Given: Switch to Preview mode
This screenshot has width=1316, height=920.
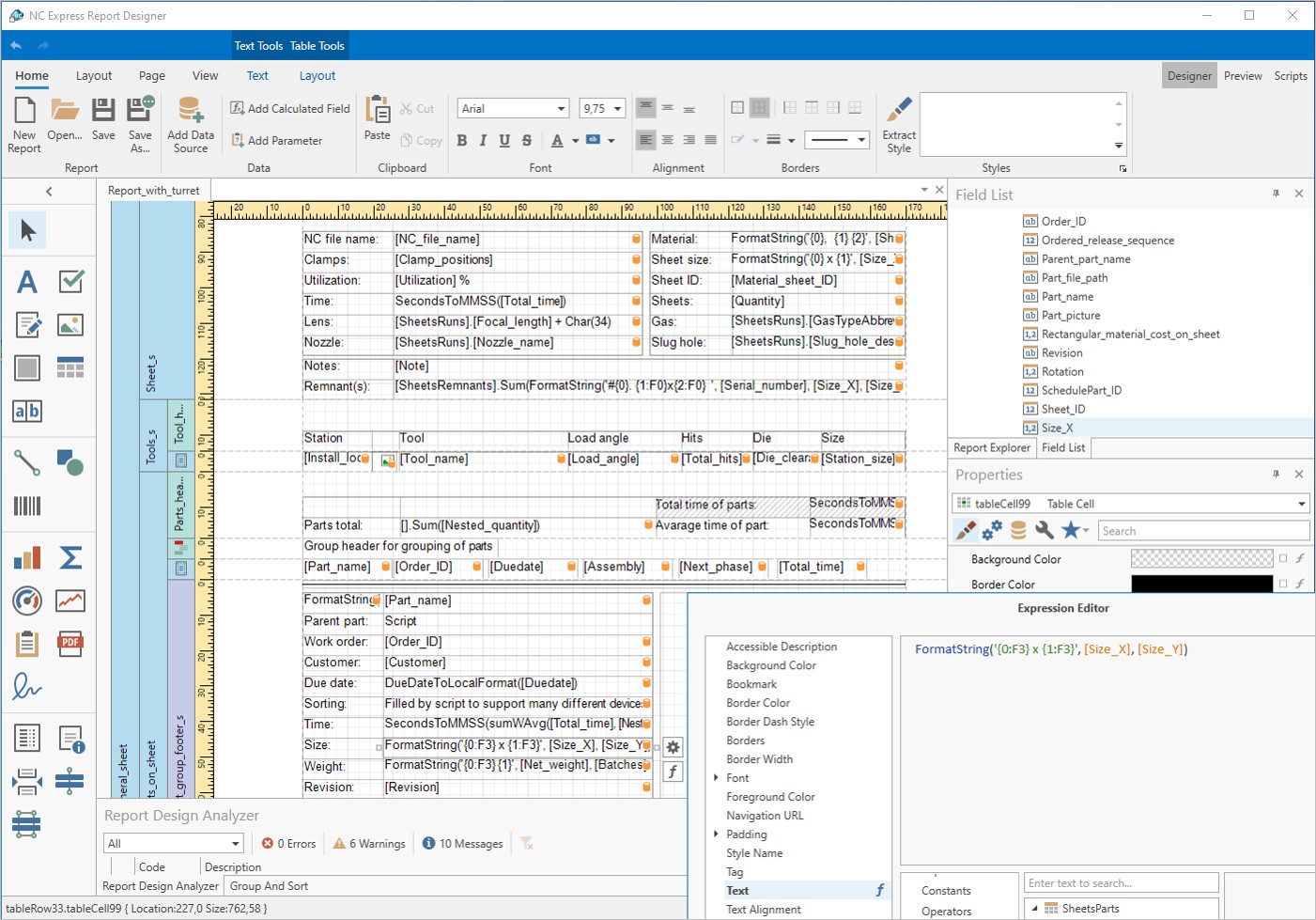Looking at the screenshot, I should [1242, 76].
